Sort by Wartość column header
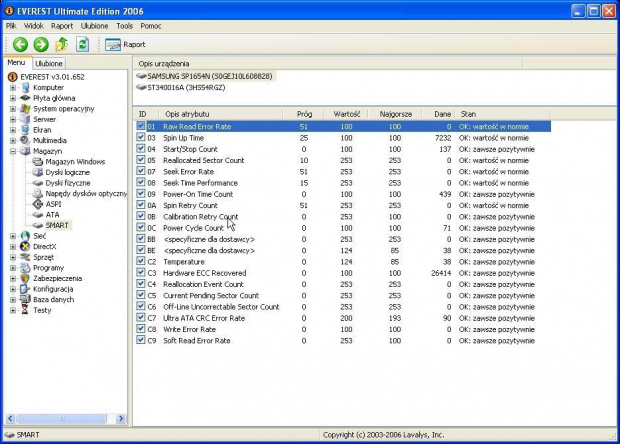This screenshot has height=444, width=620. point(345,114)
